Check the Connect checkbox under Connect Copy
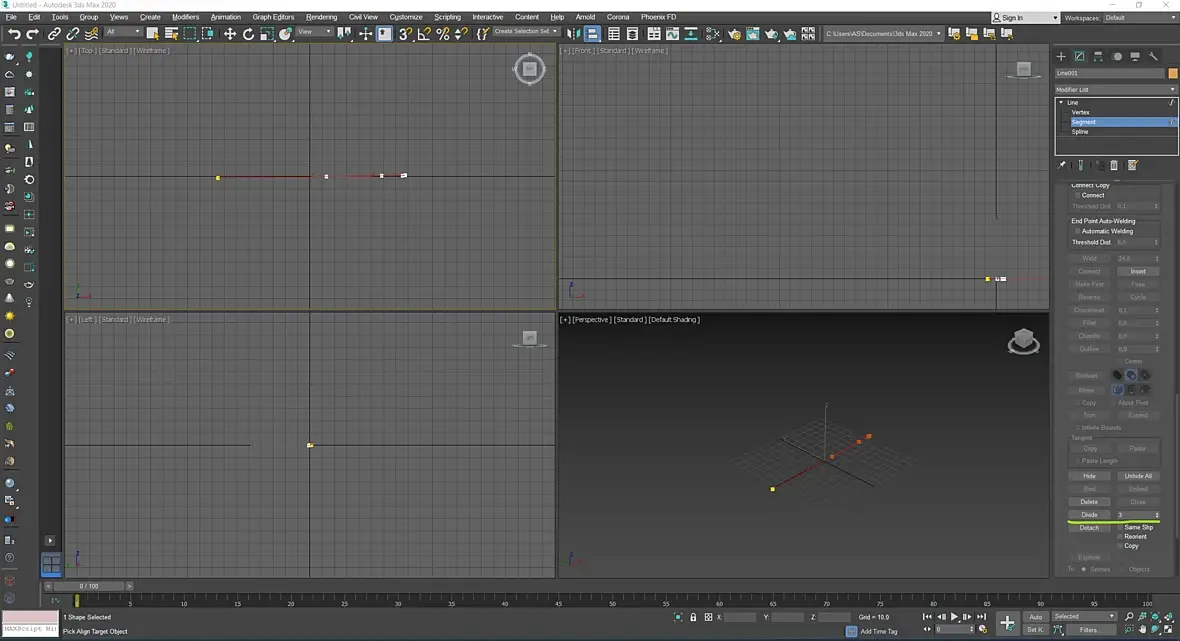 click(x=1078, y=195)
